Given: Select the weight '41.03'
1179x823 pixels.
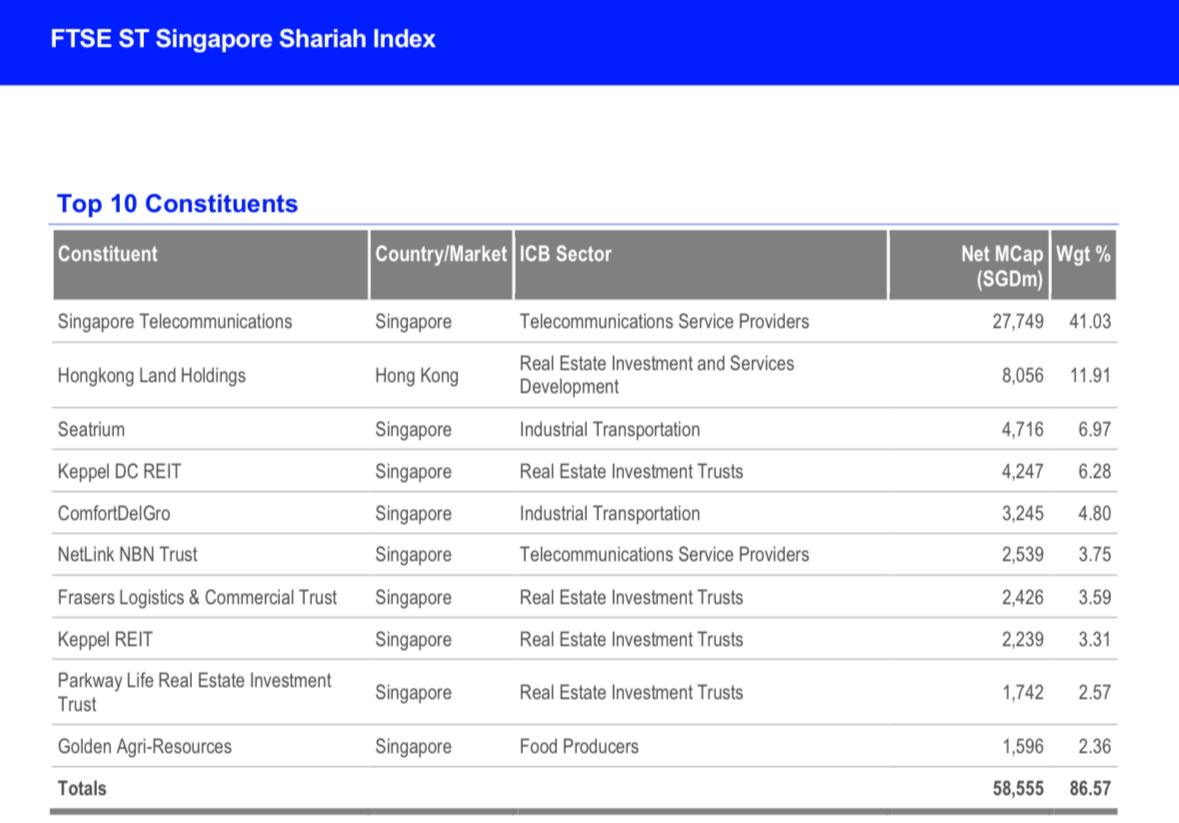Looking at the screenshot, I should click(1090, 322).
